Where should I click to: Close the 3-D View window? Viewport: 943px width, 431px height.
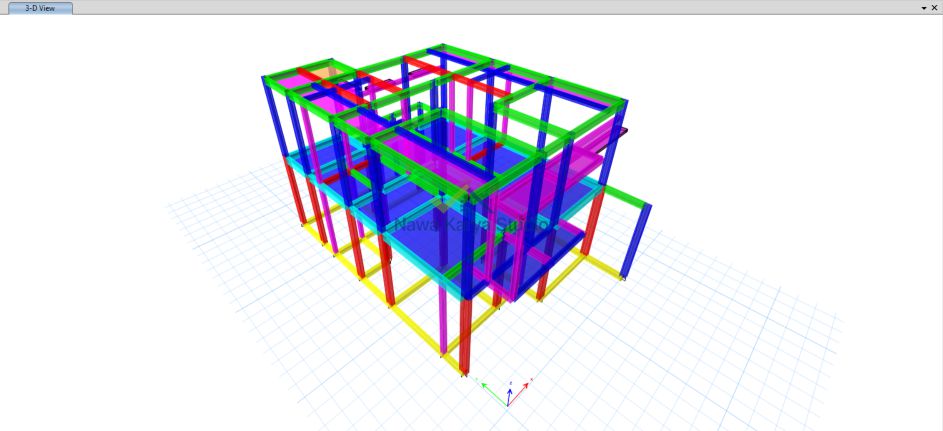[935, 7]
